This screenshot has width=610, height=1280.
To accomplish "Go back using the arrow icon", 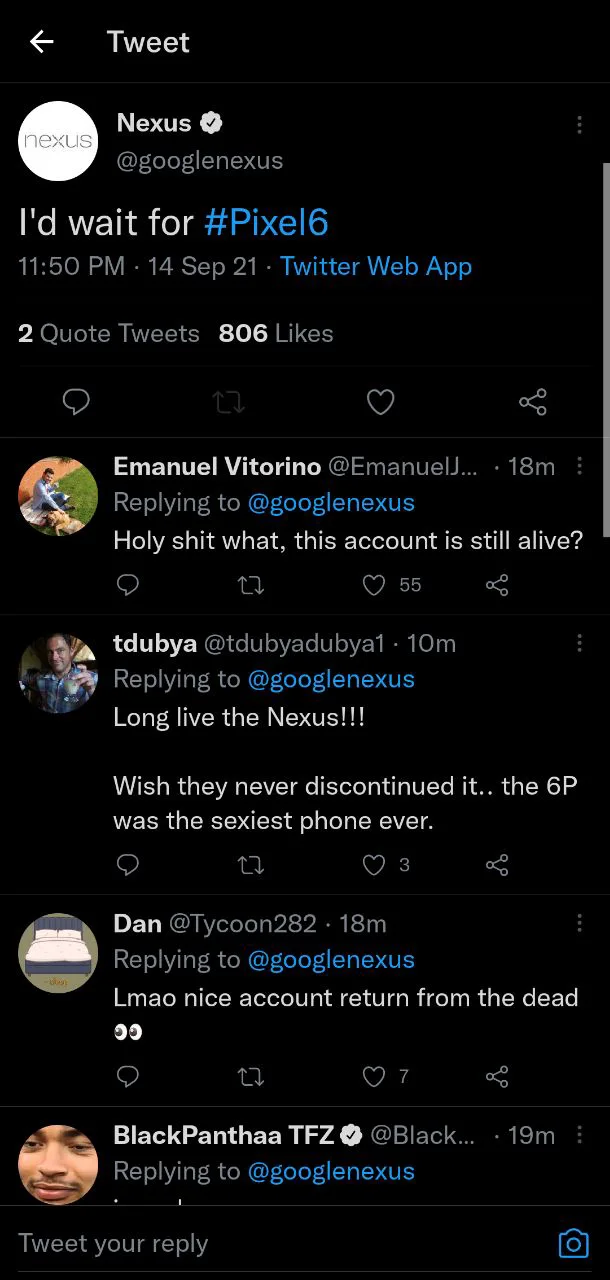I will 42,42.
